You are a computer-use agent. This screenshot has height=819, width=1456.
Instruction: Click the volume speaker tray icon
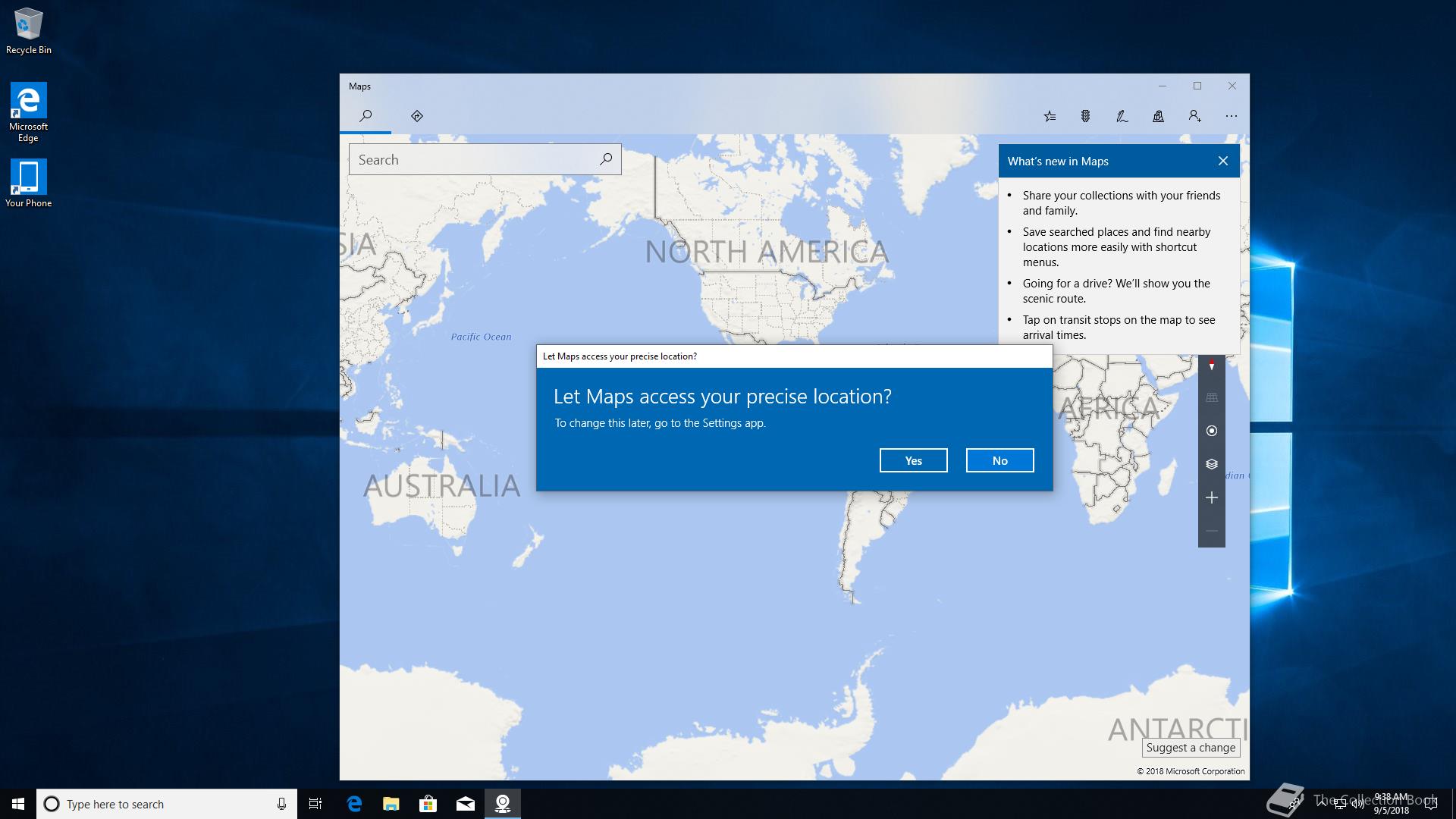[x=1357, y=804]
